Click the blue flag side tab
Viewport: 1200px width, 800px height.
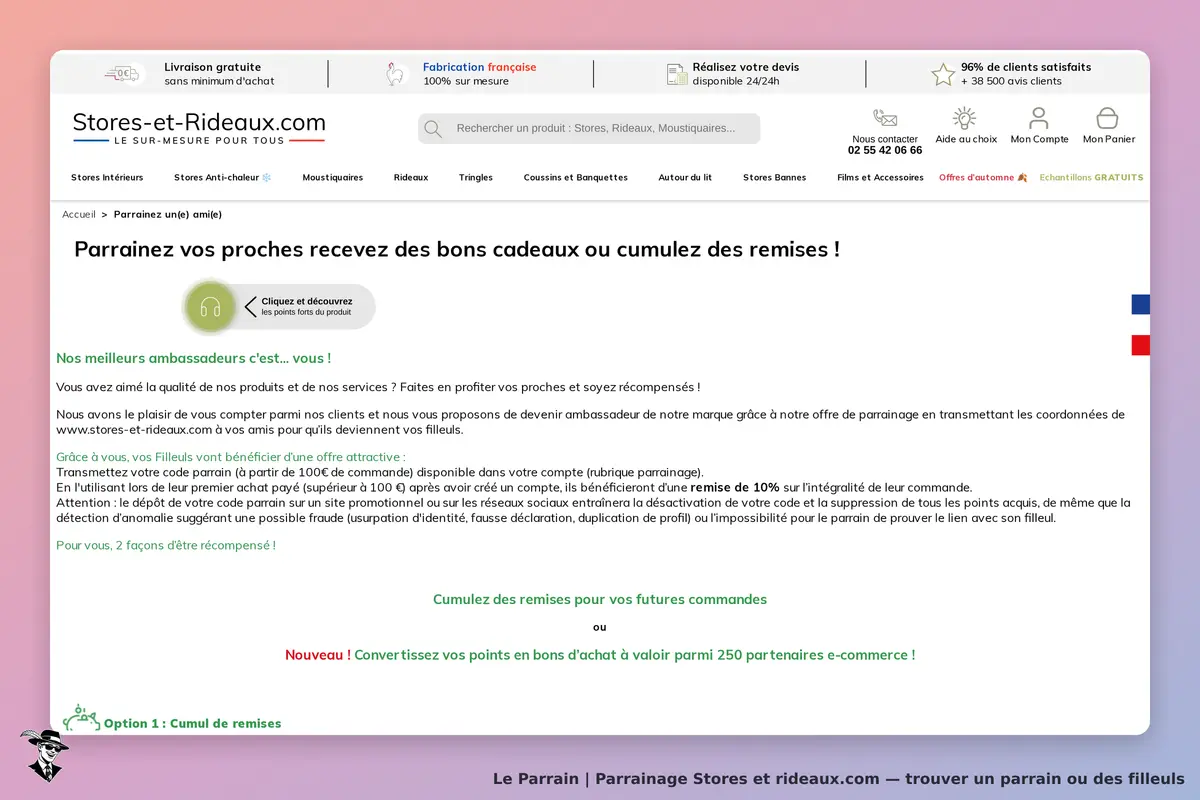click(x=1141, y=304)
